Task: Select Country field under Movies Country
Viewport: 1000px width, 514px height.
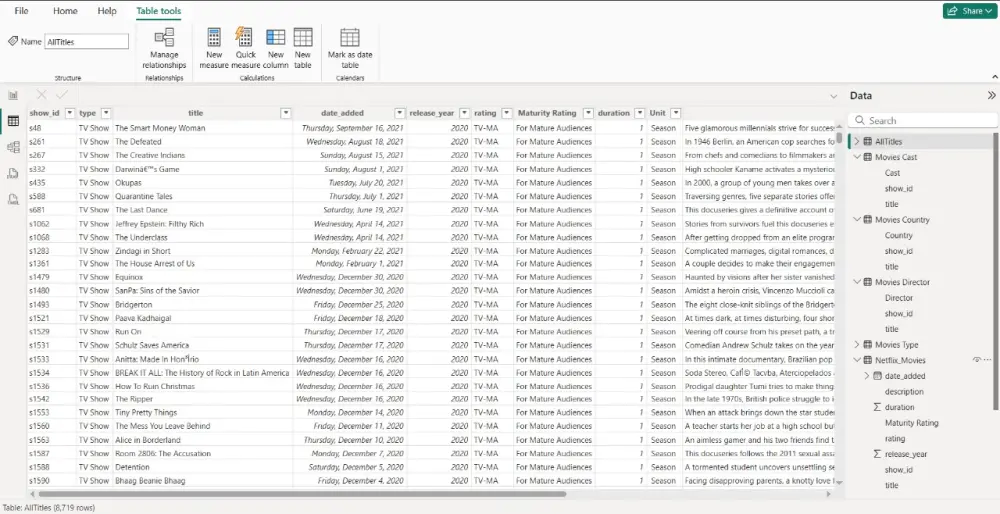Action: pyautogui.click(x=899, y=235)
